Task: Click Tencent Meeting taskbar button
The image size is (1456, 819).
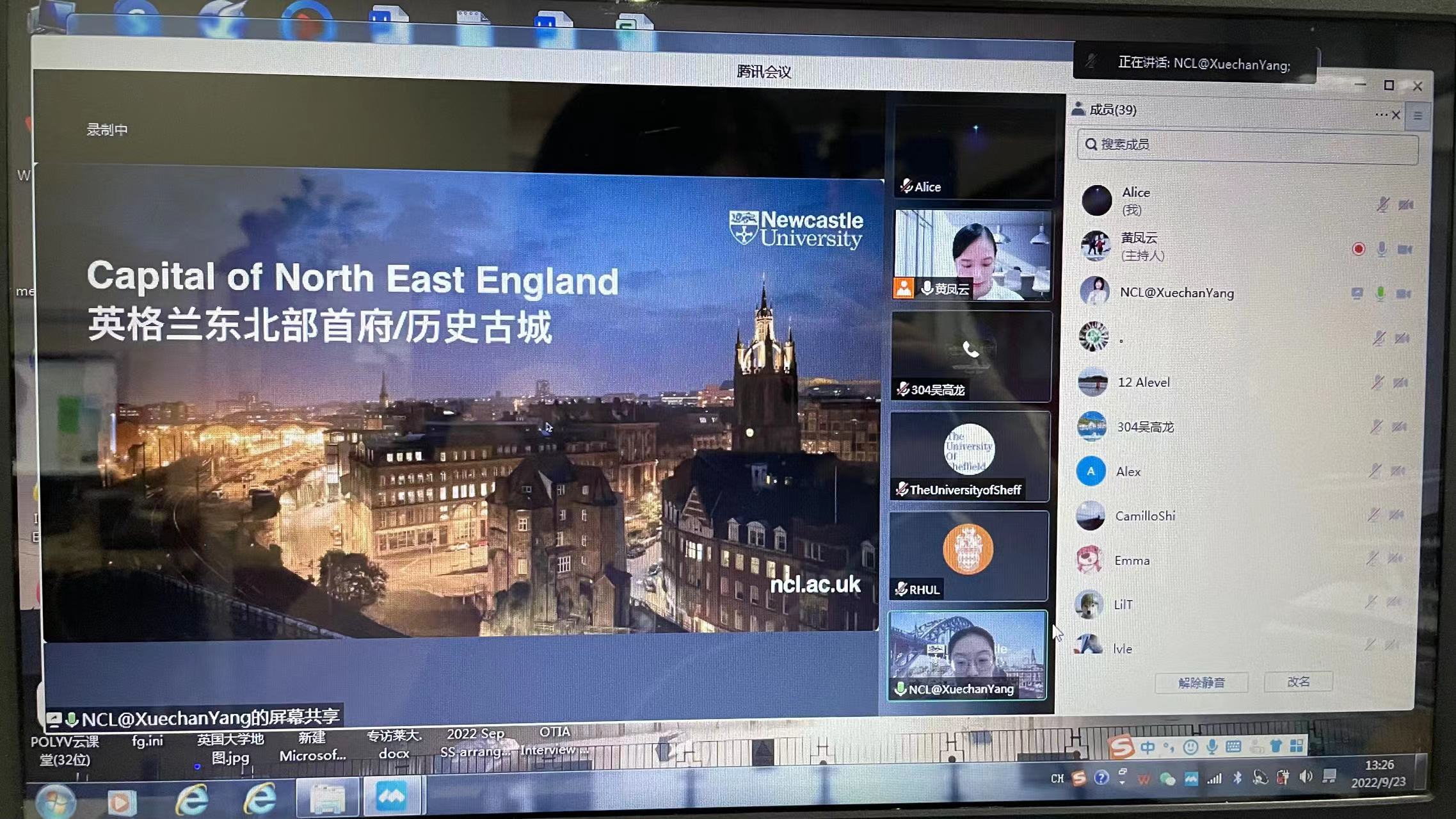Action: (393, 796)
